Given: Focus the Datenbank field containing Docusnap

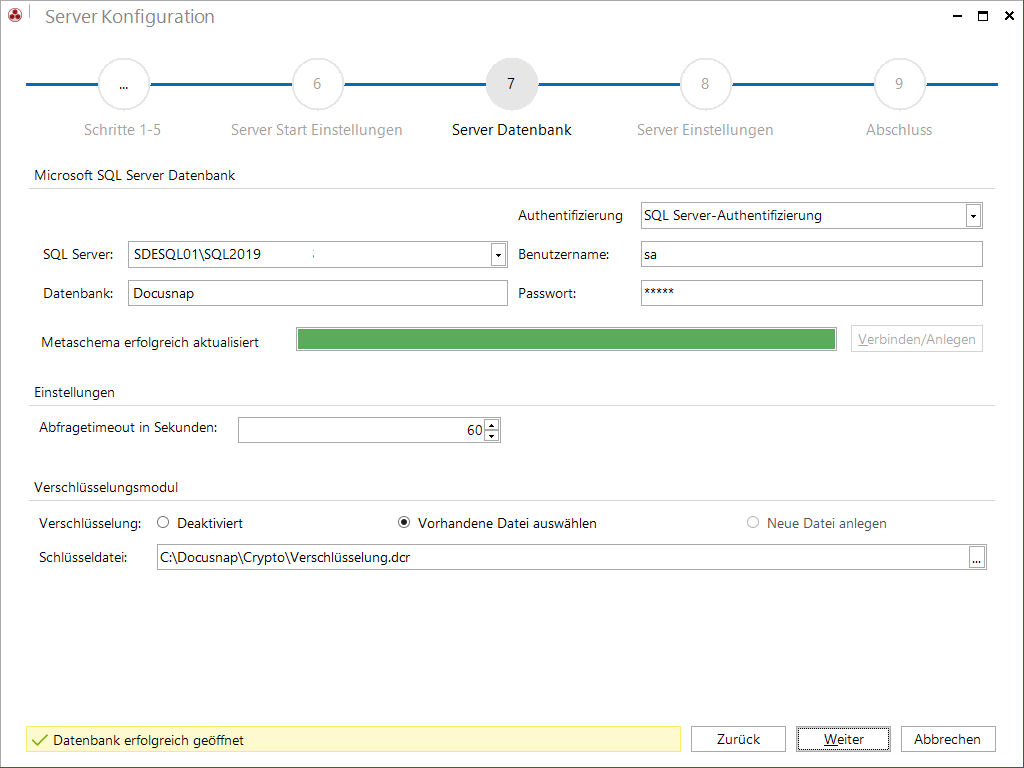Looking at the screenshot, I should (317, 293).
